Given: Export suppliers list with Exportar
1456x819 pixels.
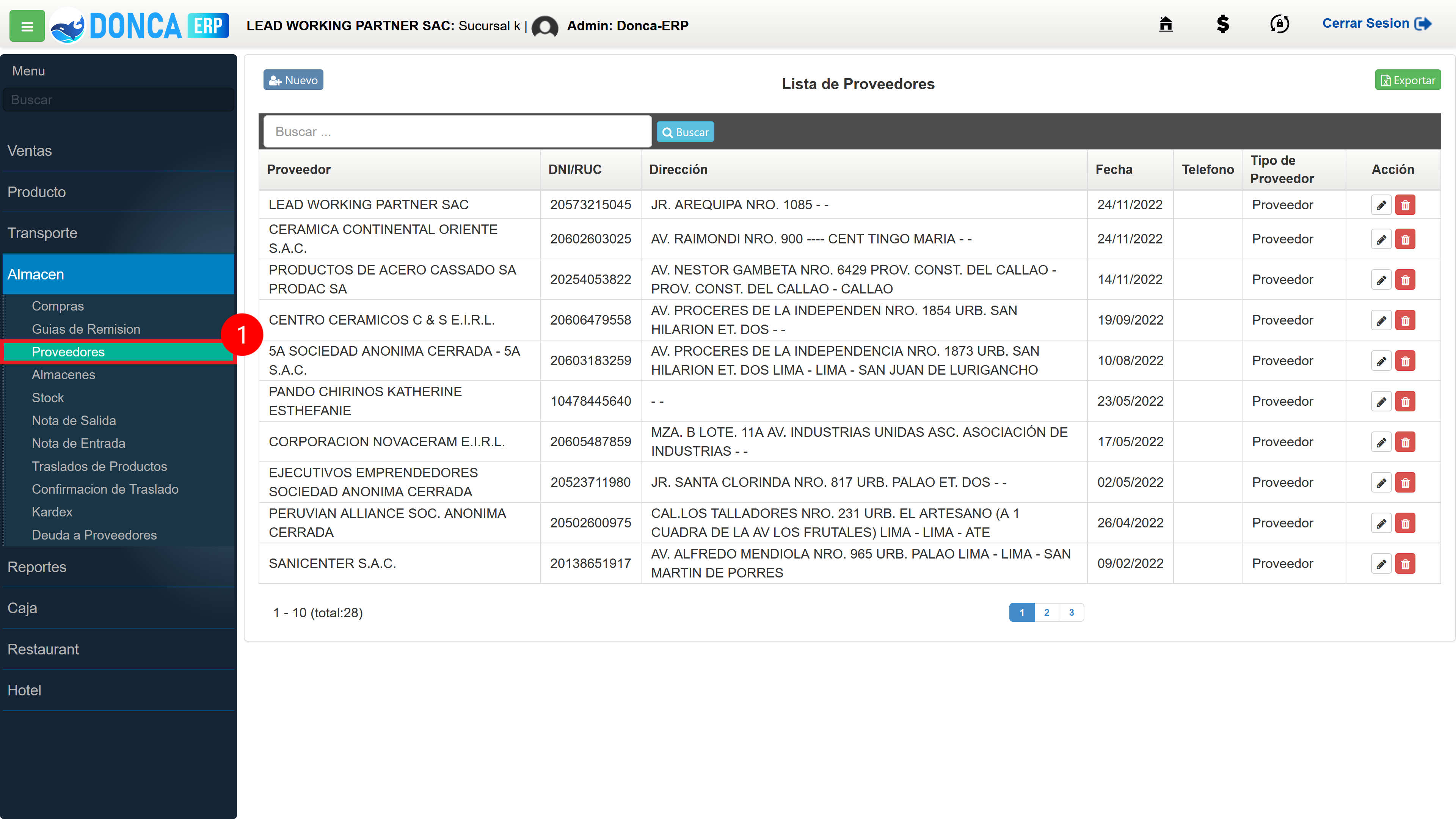Looking at the screenshot, I should coord(1407,80).
